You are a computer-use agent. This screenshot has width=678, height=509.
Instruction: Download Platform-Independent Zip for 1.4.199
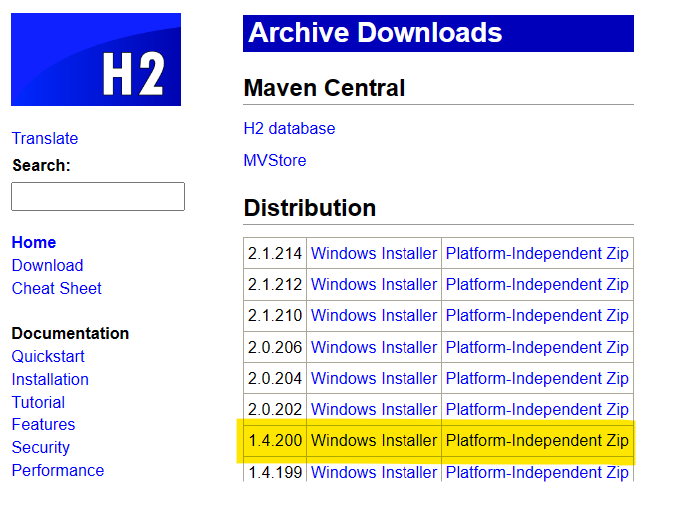point(537,472)
